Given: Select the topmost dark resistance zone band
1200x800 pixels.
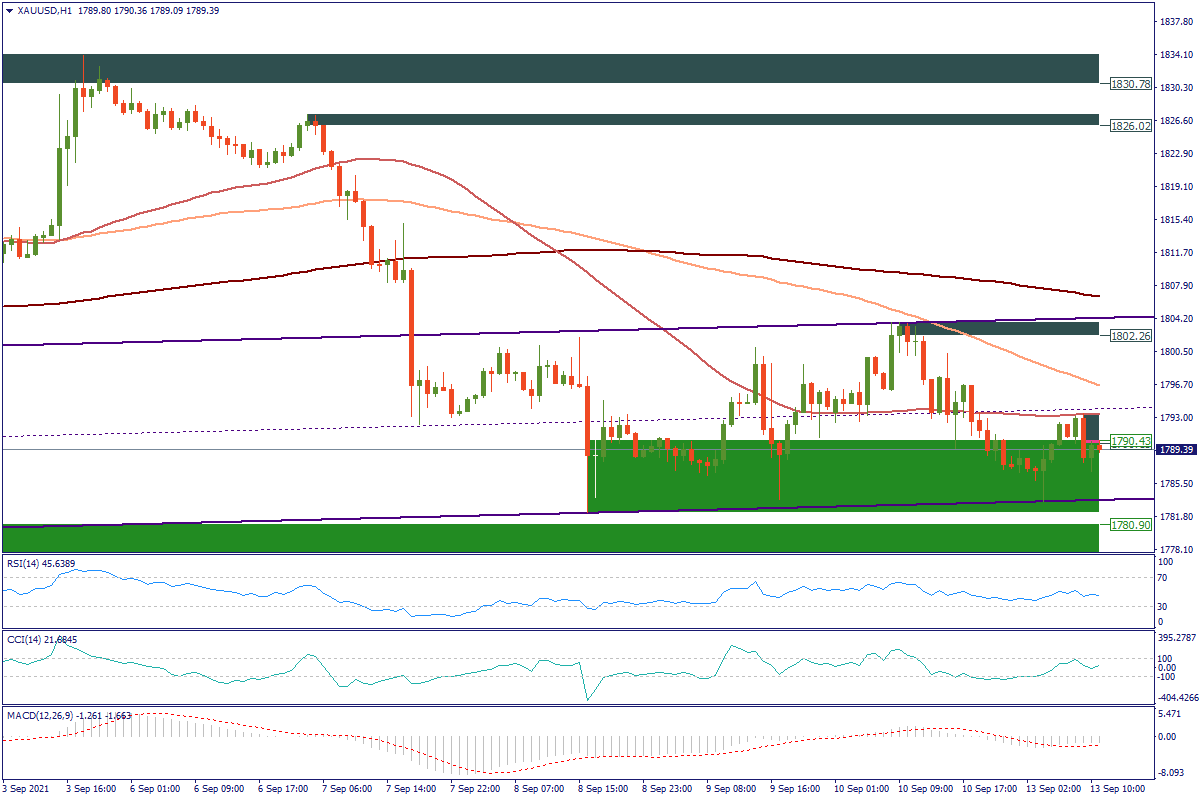Looking at the screenshot, I should [550, 68].
